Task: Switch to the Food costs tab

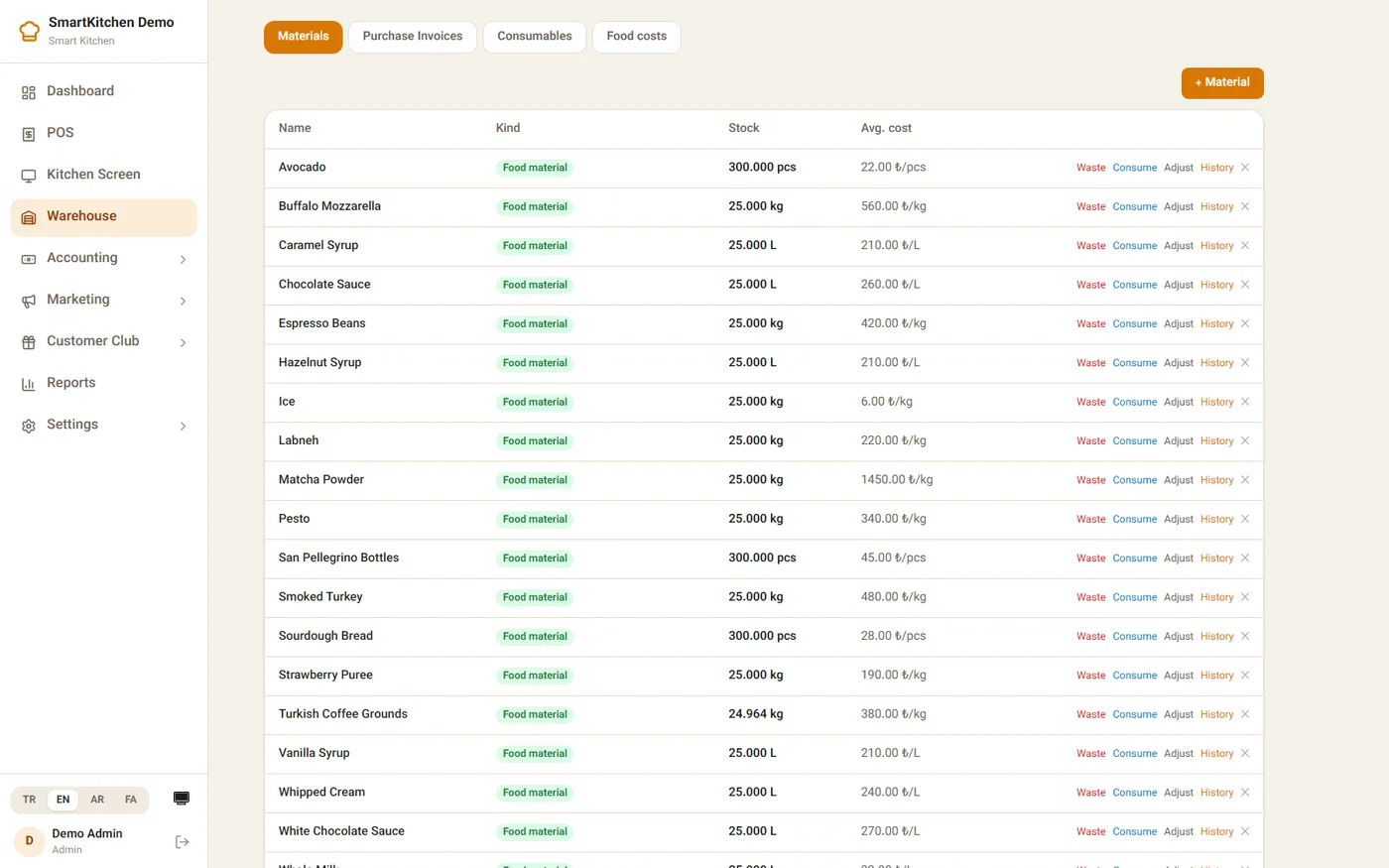Action: (x=637, y=37)
